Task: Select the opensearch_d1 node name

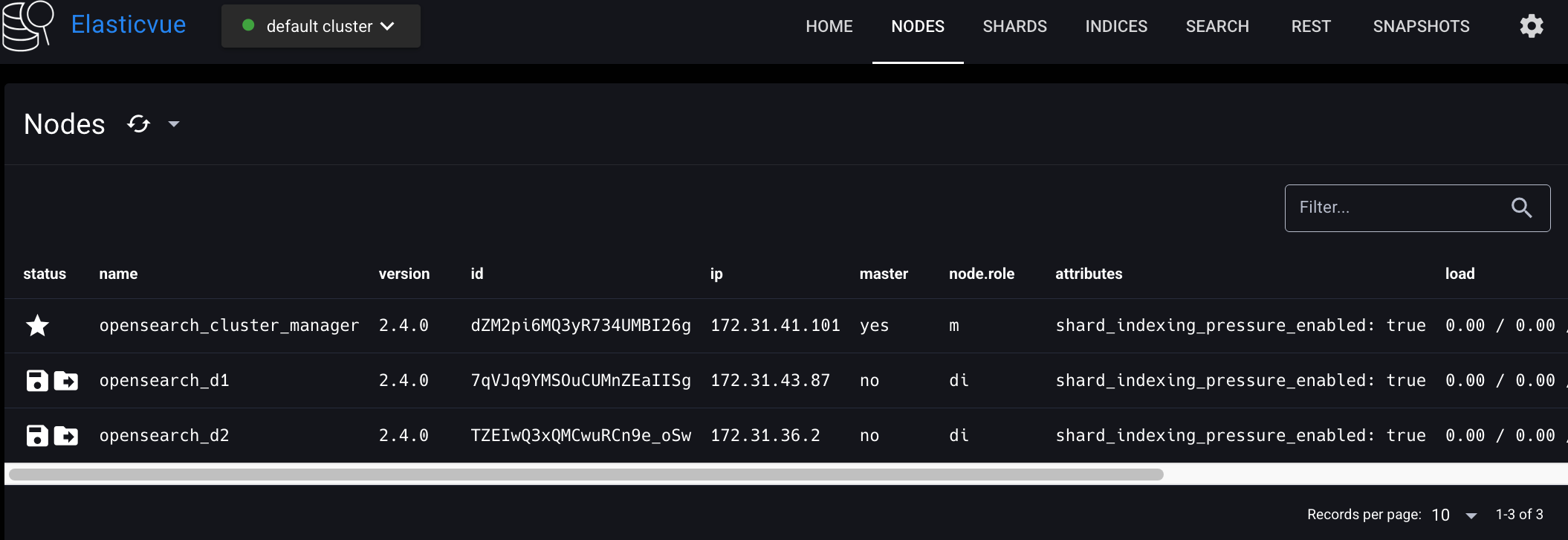Action: [164, 380]
